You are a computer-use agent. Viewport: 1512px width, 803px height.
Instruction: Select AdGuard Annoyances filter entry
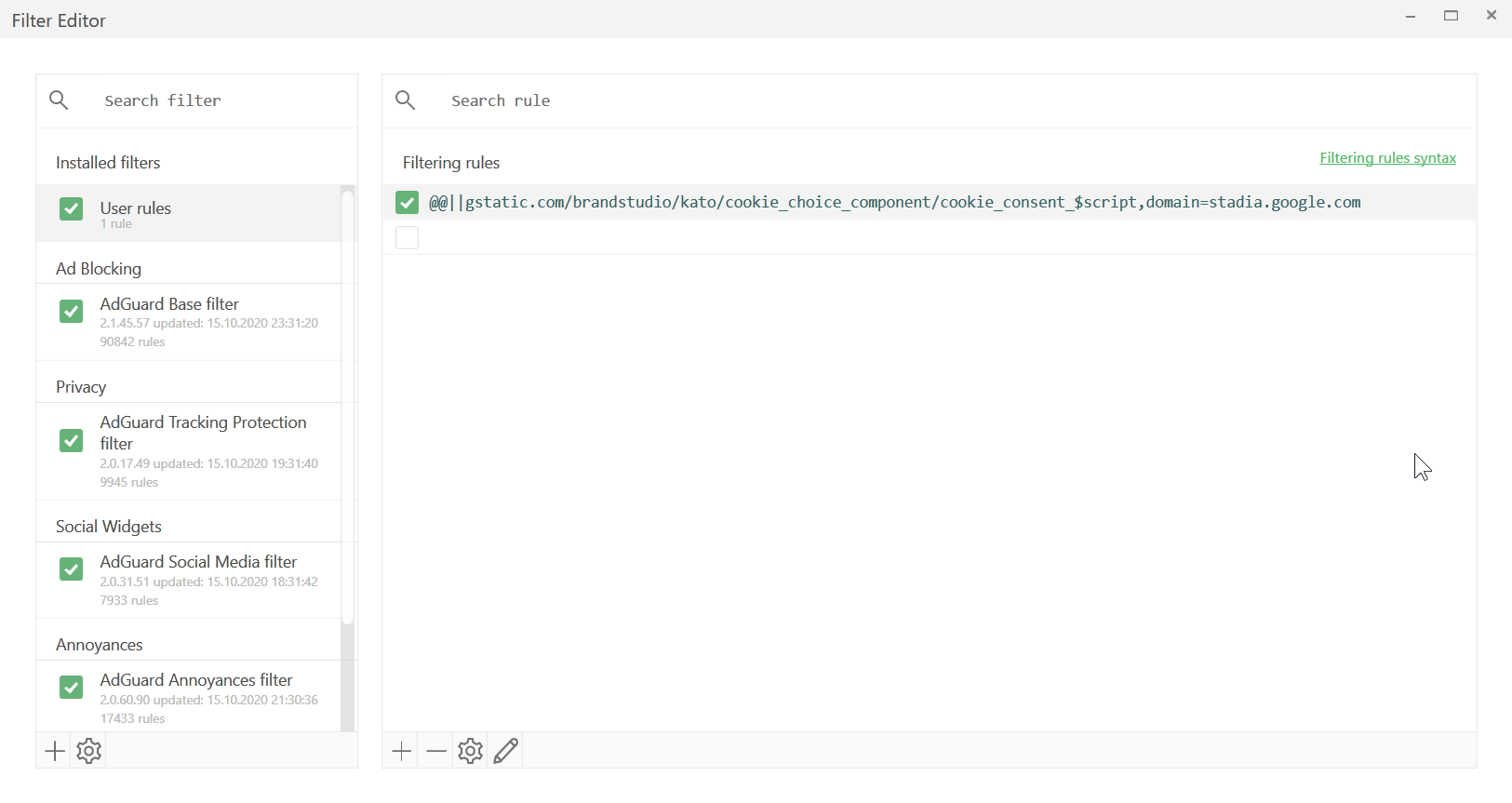(188, 697)
